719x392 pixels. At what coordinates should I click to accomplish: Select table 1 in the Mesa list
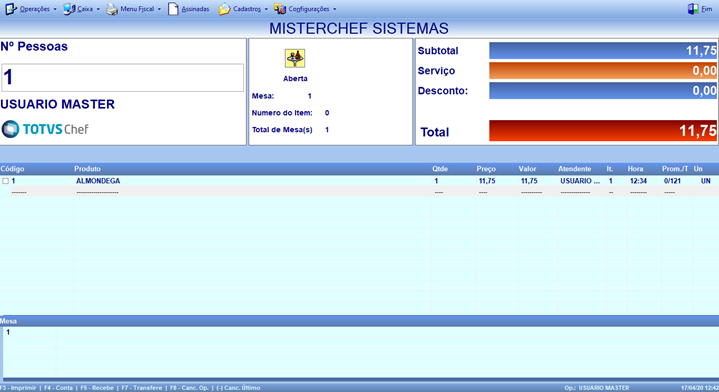(8, 332)
